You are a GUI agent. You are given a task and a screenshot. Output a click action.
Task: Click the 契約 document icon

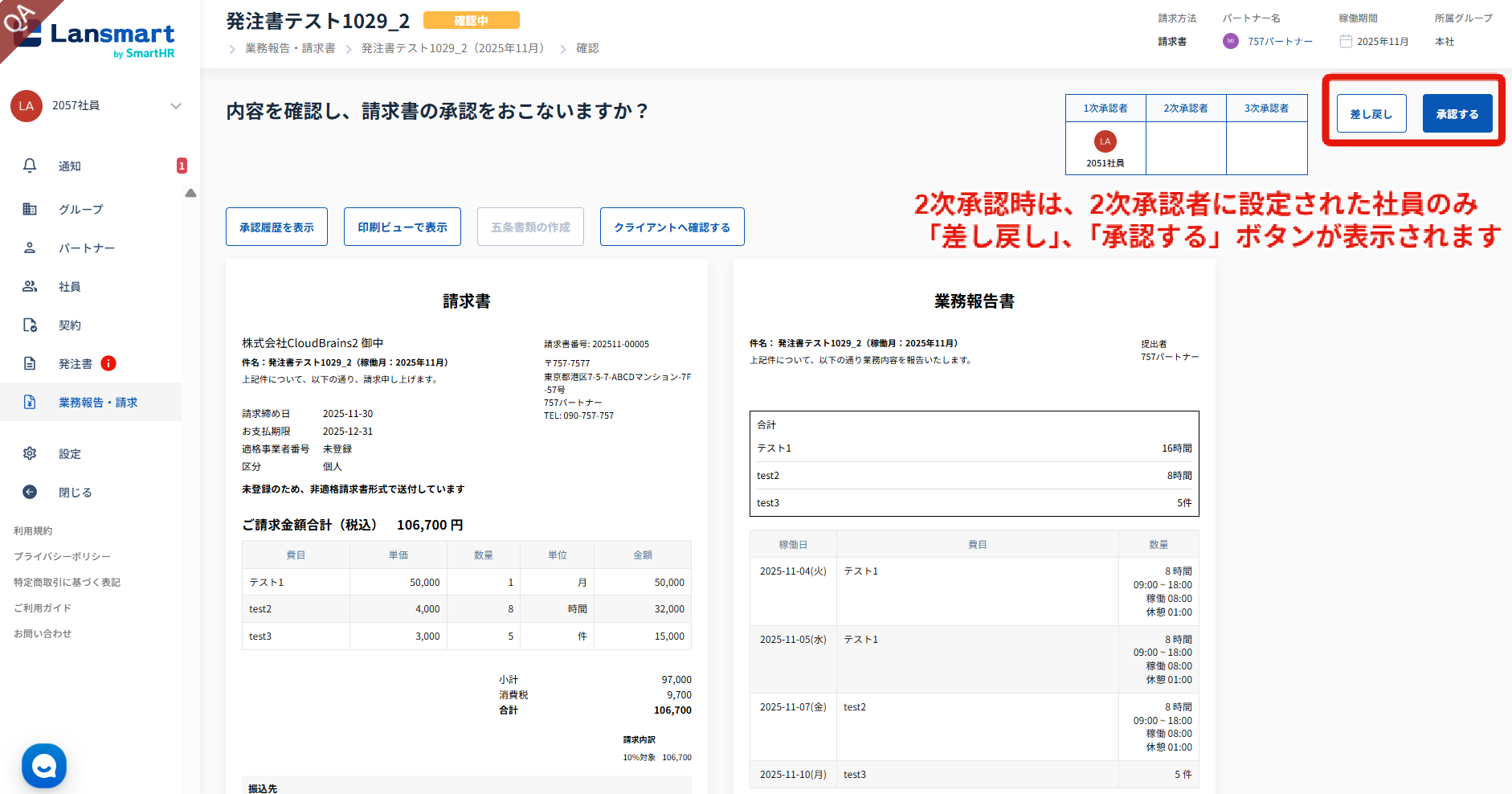click(x=30, y=325)
